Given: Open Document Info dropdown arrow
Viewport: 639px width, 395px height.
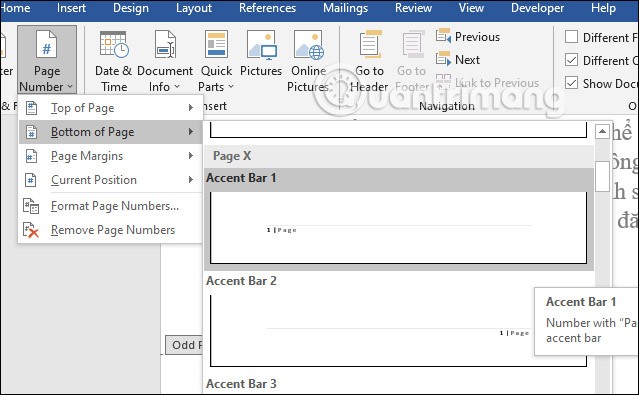Looking at the screenshot, I should click(177, 86).
